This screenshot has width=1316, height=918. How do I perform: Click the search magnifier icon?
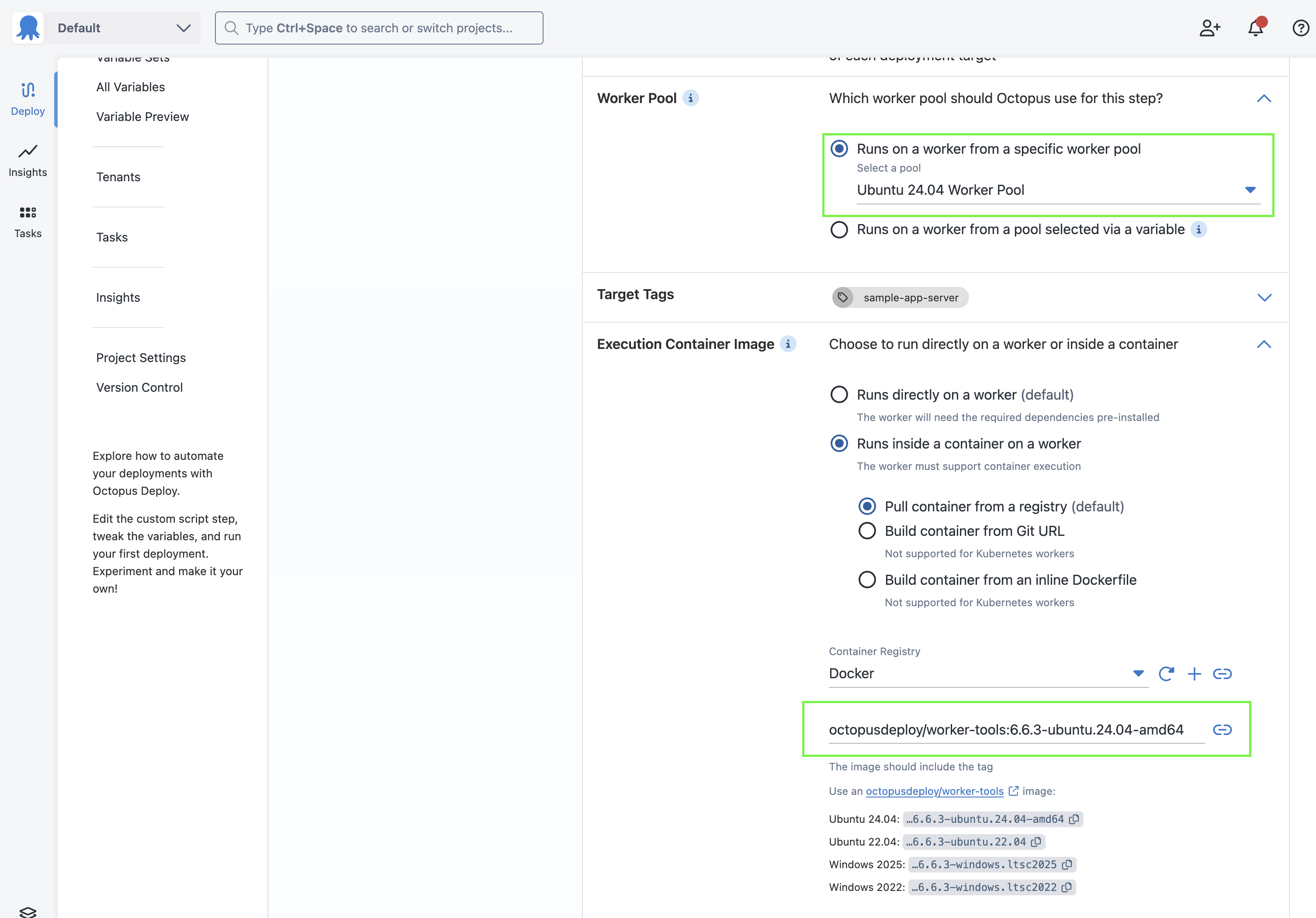(x=231, y=28)
